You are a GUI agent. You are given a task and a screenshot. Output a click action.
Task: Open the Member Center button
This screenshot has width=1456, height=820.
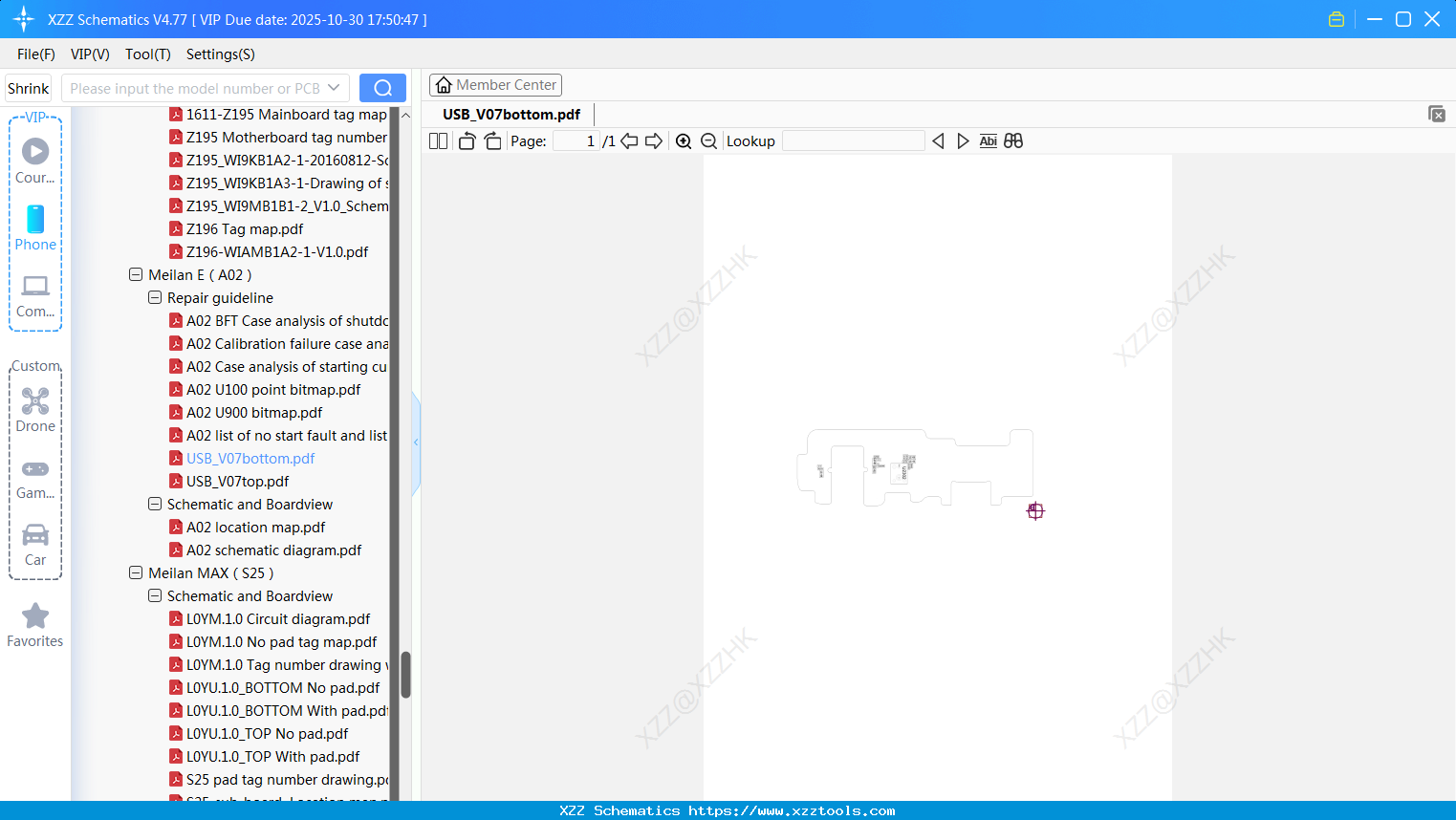(x=495, y=85)
